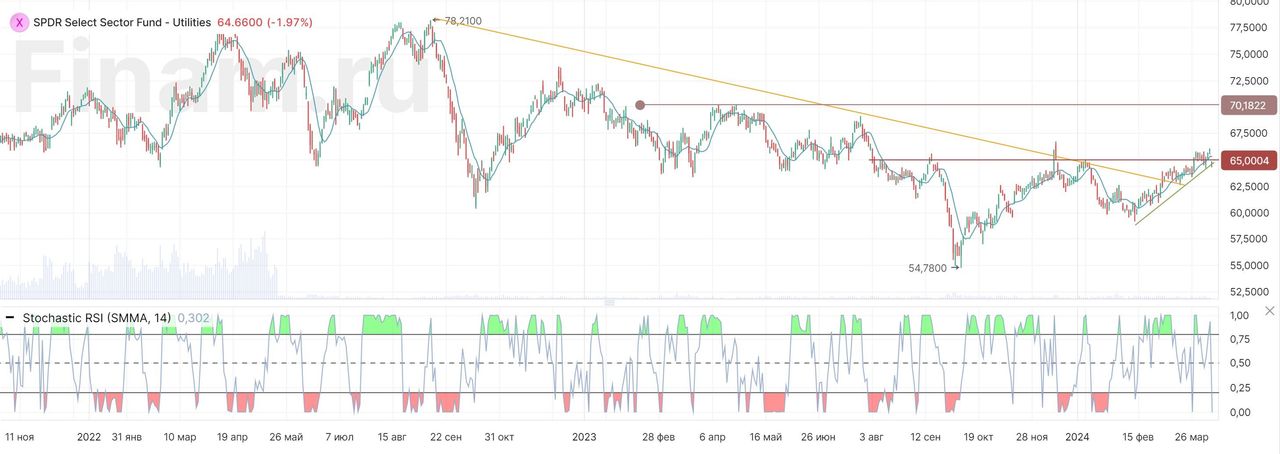Click the Stochastic RSI value 0,302
The image size is (1280, 454).
coord(192,317)
